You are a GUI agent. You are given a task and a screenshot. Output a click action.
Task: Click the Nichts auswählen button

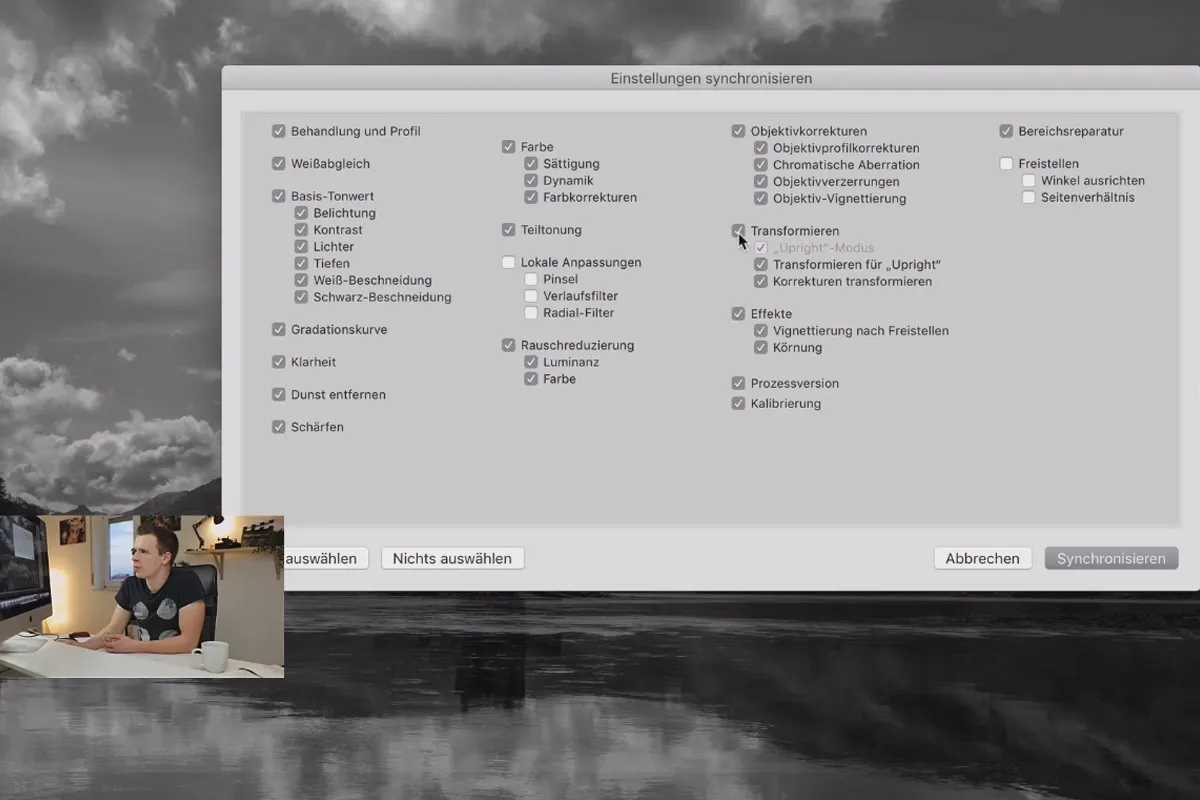[x=453, y=558]
